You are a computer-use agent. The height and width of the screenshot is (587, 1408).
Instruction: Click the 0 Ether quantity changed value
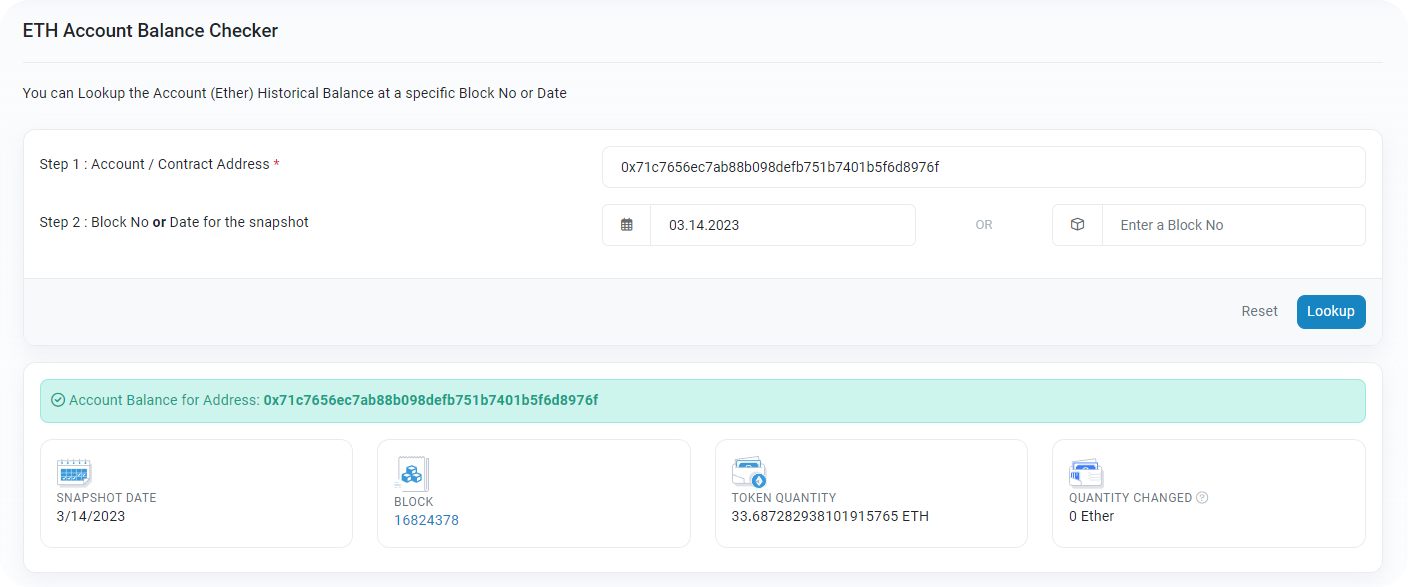(1091, 516)
